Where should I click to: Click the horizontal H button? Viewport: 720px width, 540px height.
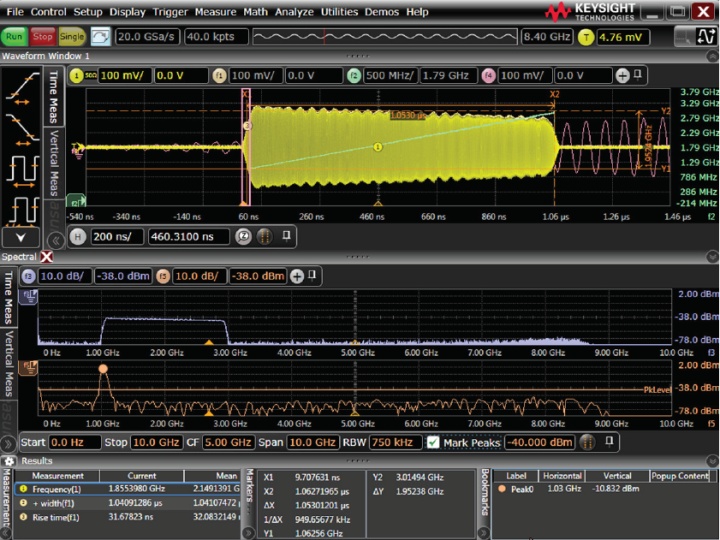tap(78, 237)
